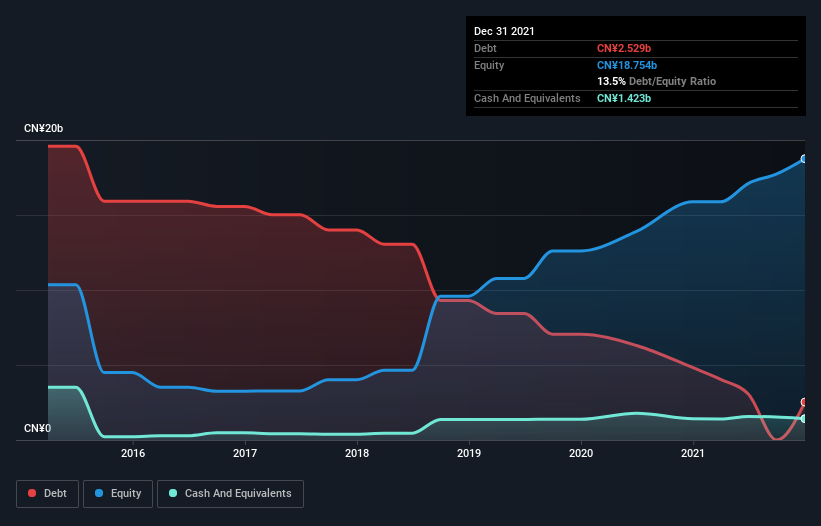The height and width of the screenshot is (526, 821).
Task: Click the CN¥20b y-axis label
Action: pyautogui.click(x=43, y=128)
